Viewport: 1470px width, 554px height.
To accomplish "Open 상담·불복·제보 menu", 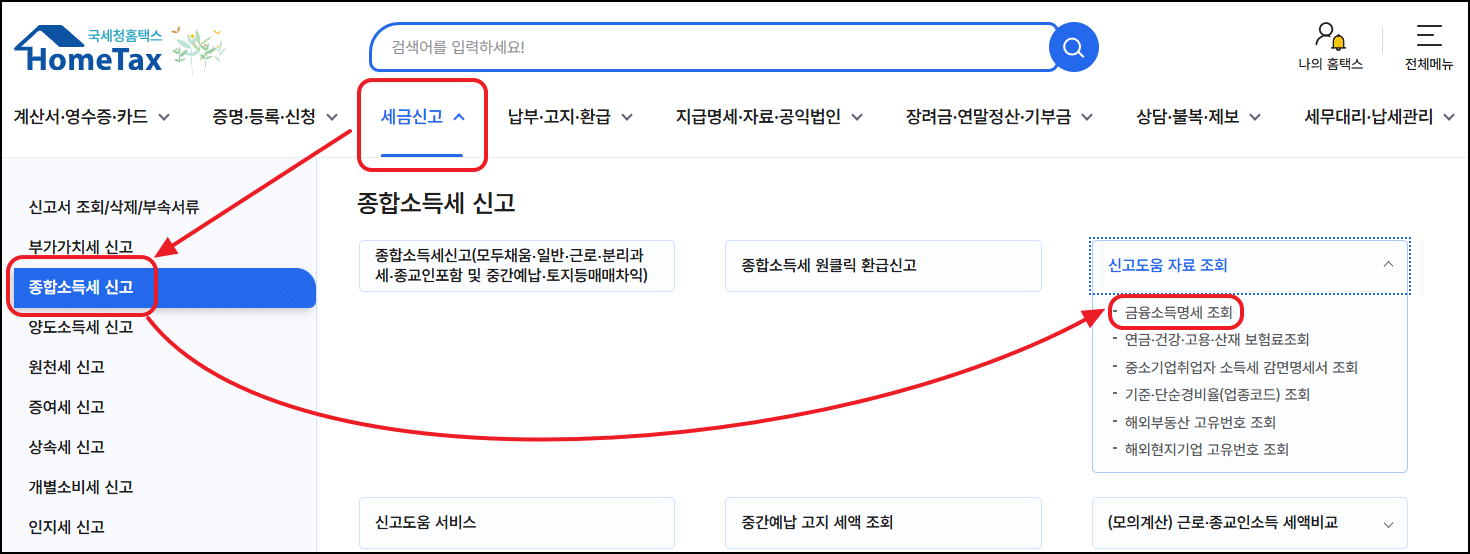I will (x=1187, y=117).
